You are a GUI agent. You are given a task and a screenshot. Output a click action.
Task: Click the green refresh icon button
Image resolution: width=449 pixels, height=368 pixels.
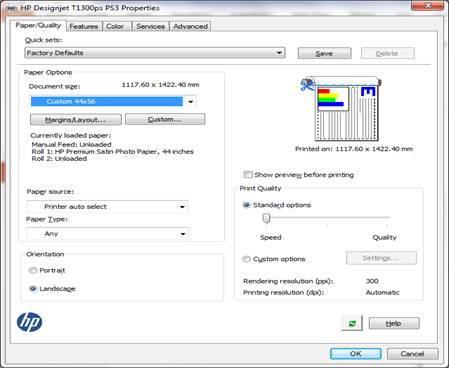[352, 323]
